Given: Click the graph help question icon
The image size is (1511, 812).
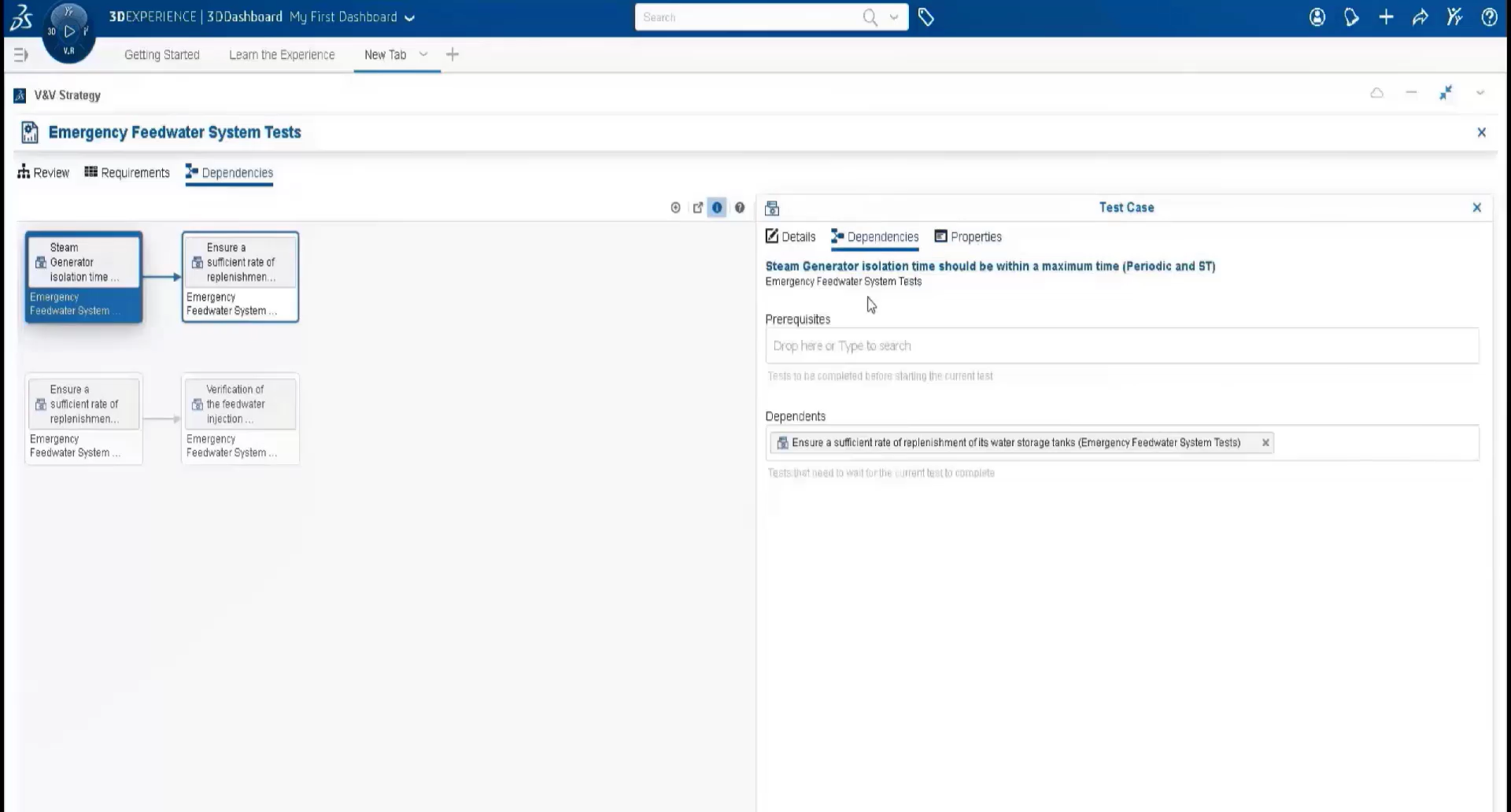Looking at the screenshot, I should point(740,208).
